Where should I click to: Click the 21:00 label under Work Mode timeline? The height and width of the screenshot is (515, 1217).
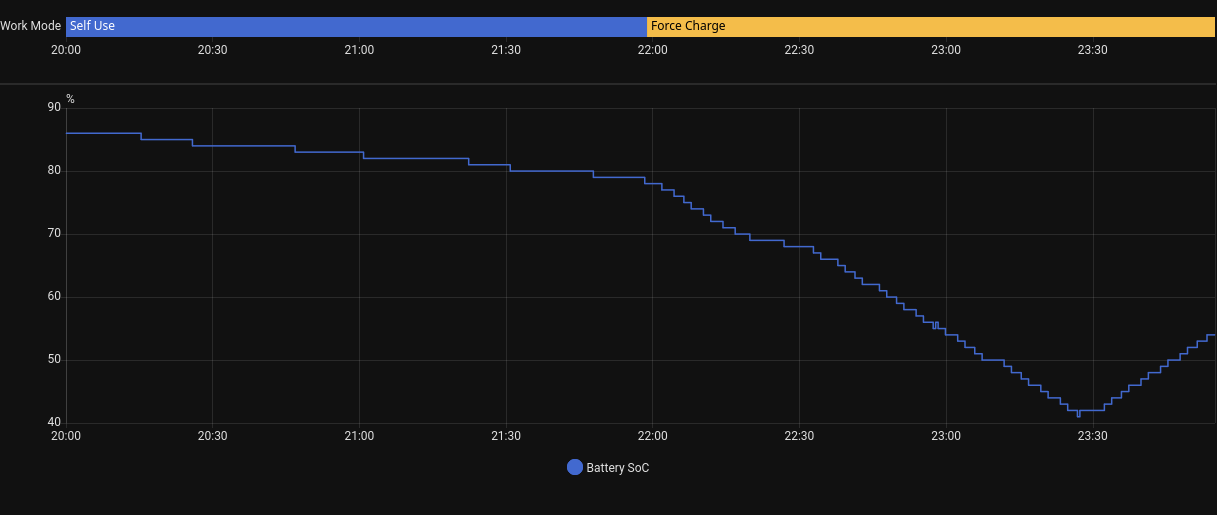click(359, 50)
